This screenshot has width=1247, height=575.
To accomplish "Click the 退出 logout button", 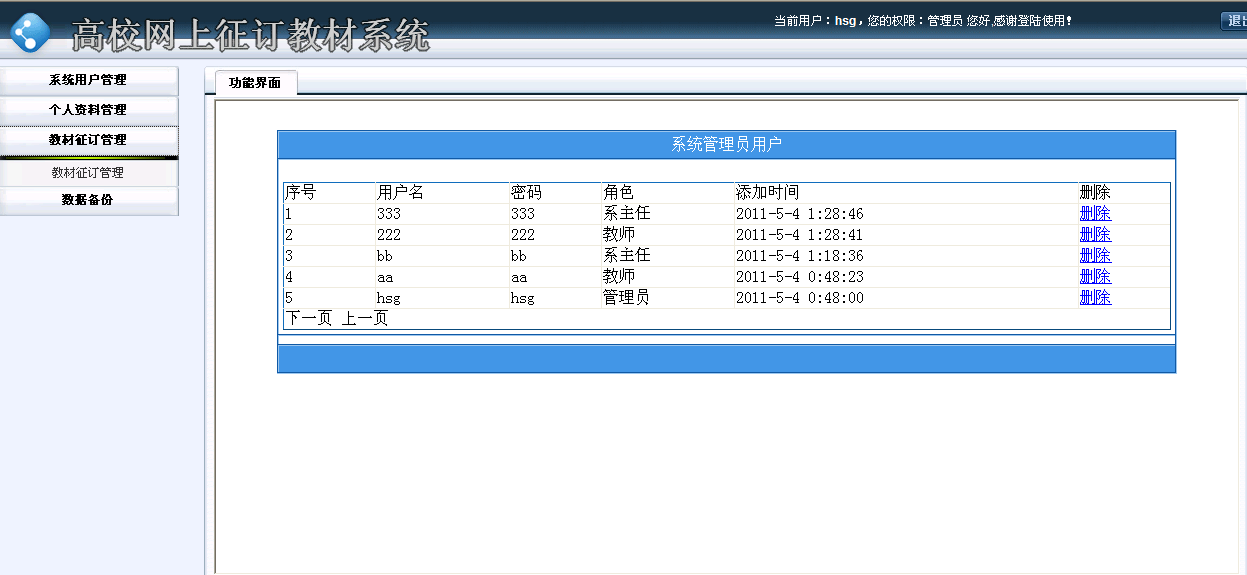I will [x=1234, y=21].
